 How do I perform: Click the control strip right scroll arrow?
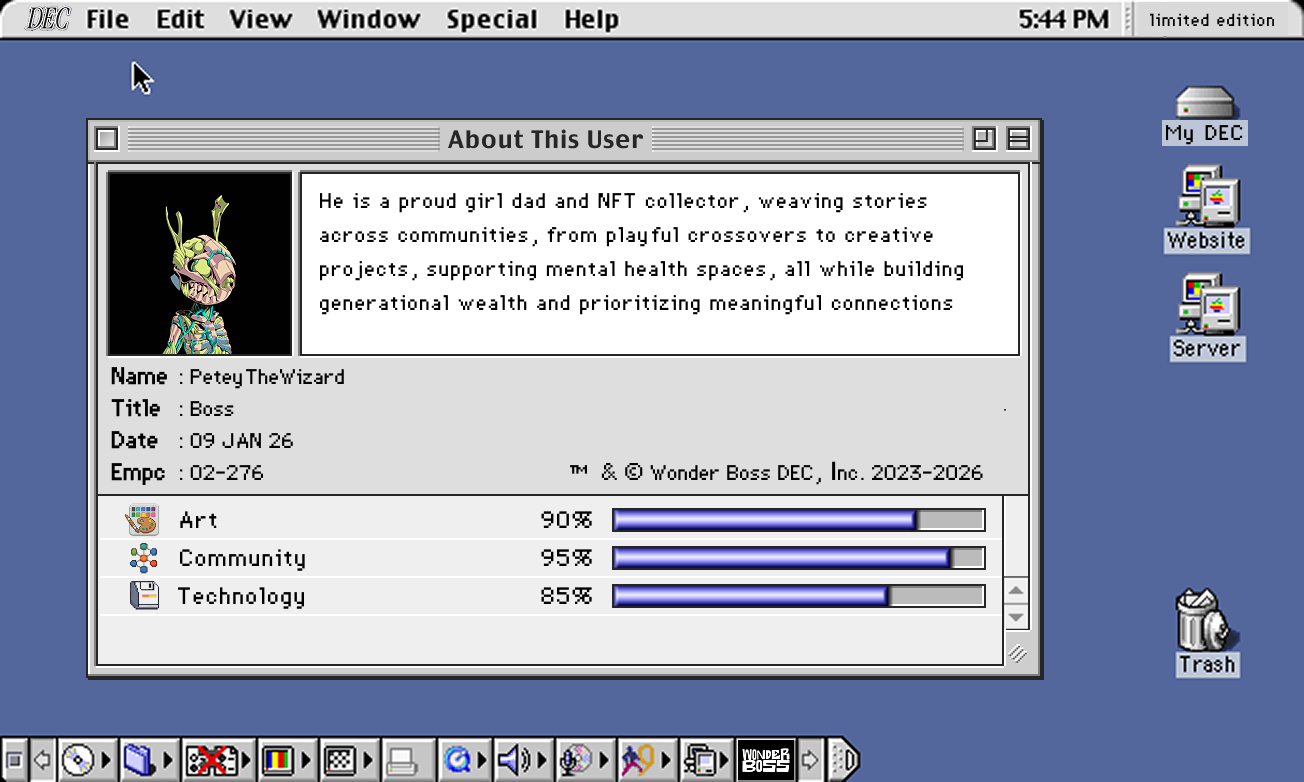click(x=811, y=760)
